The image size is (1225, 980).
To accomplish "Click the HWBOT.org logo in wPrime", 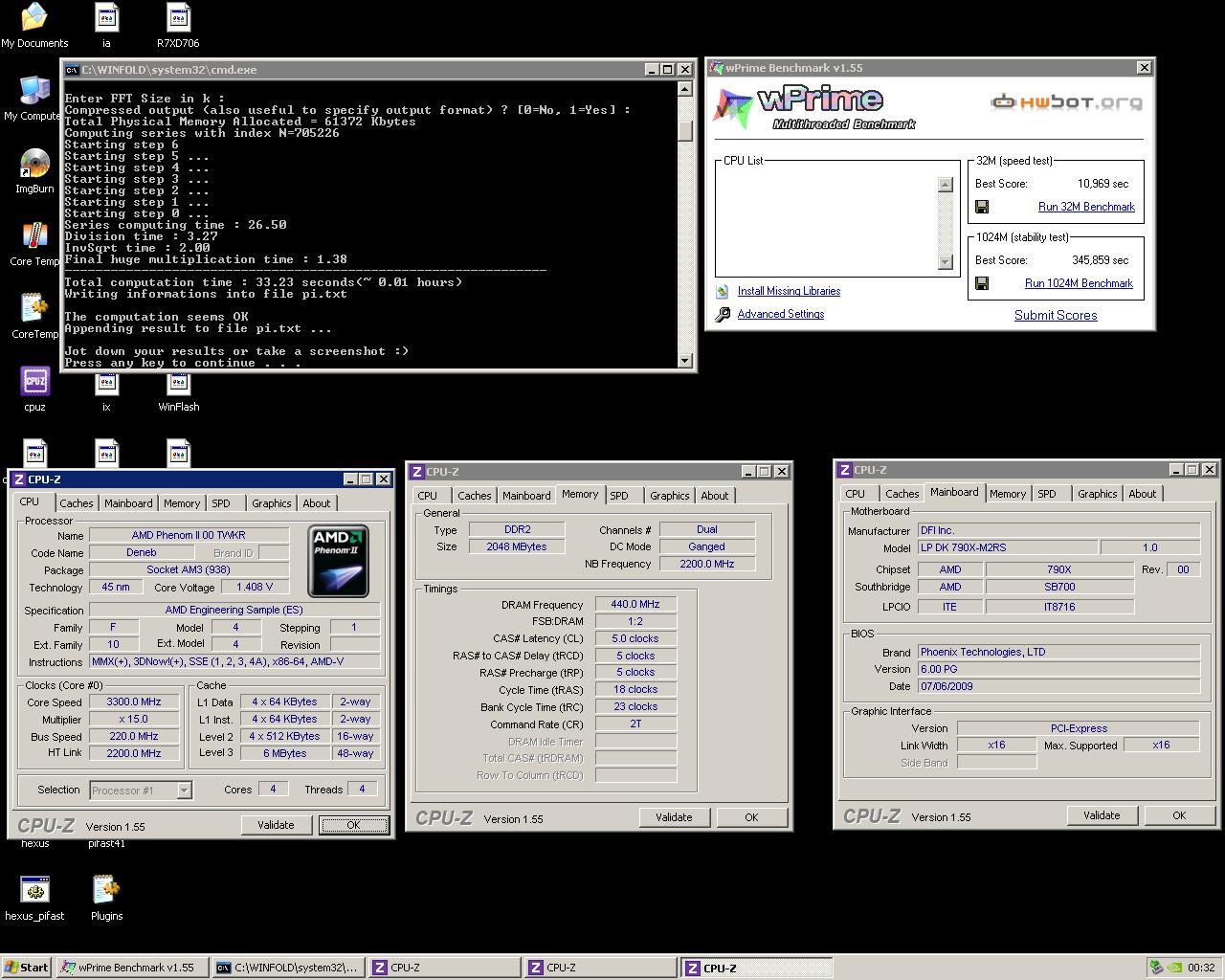I will [x=1066, y=101].
